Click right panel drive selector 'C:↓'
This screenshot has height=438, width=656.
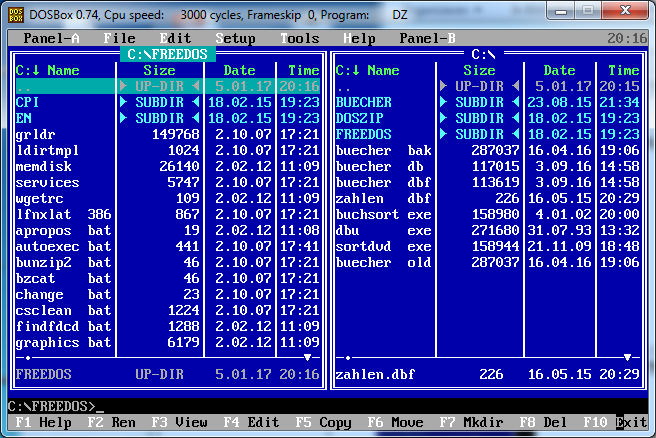tap(348, 70)
